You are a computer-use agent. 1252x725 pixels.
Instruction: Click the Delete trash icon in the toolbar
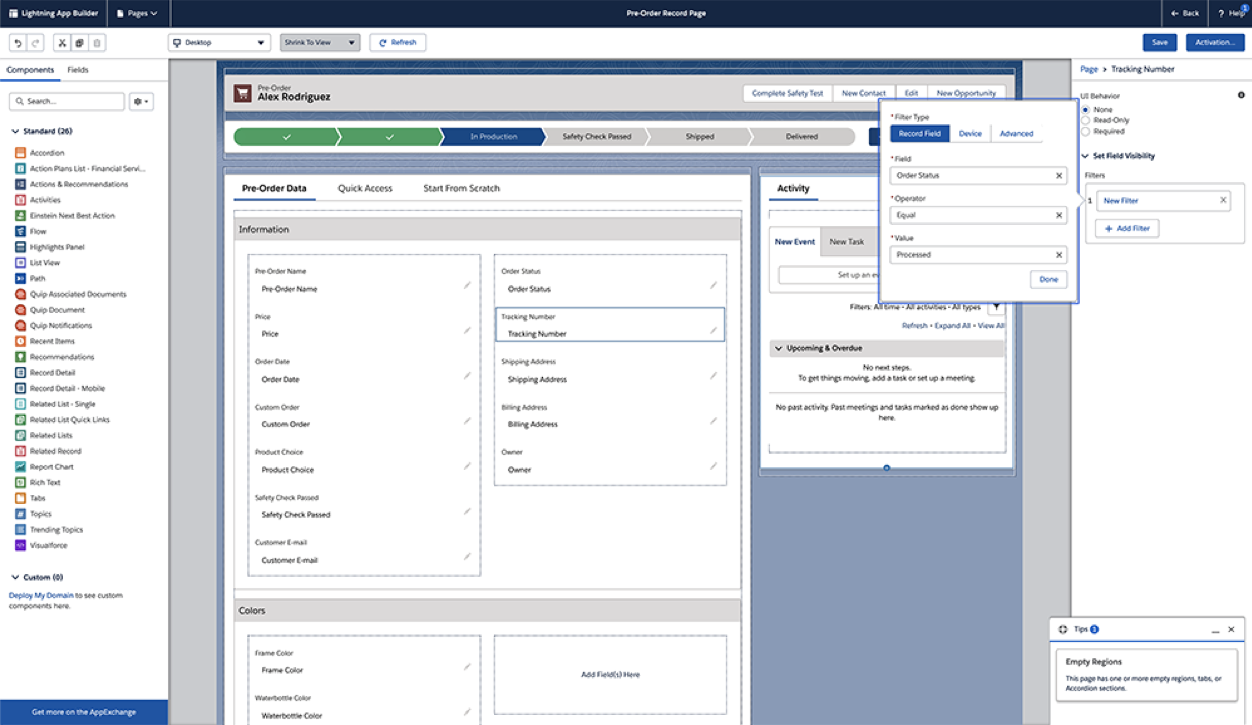click(97, 42)
